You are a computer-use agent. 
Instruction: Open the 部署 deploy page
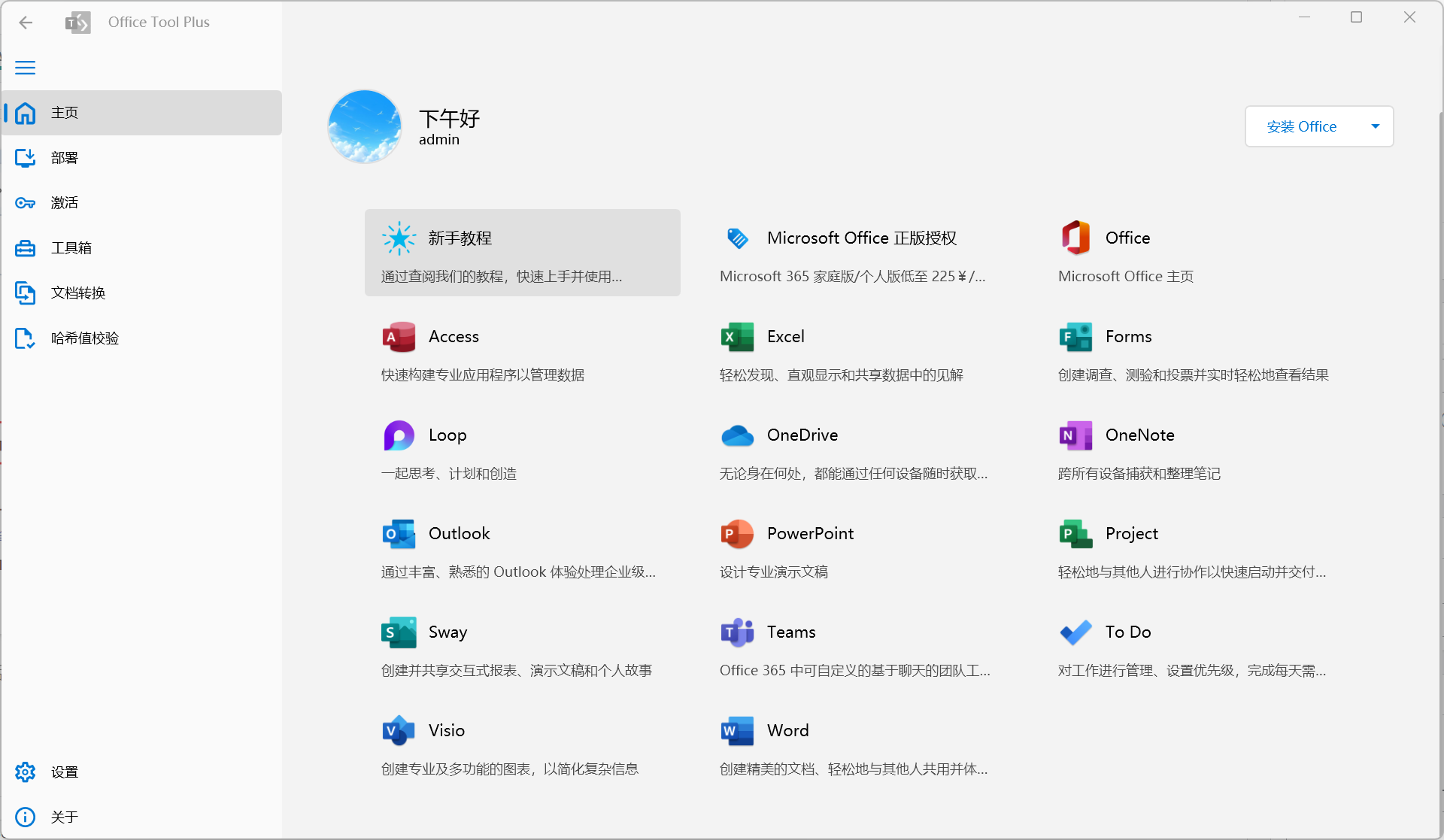coord(142,158)
